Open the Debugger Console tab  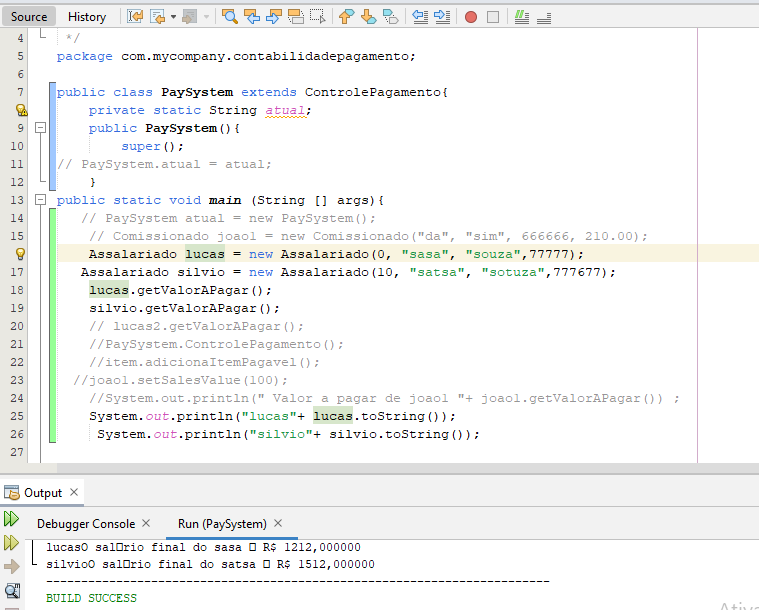[x=86, y=524]
